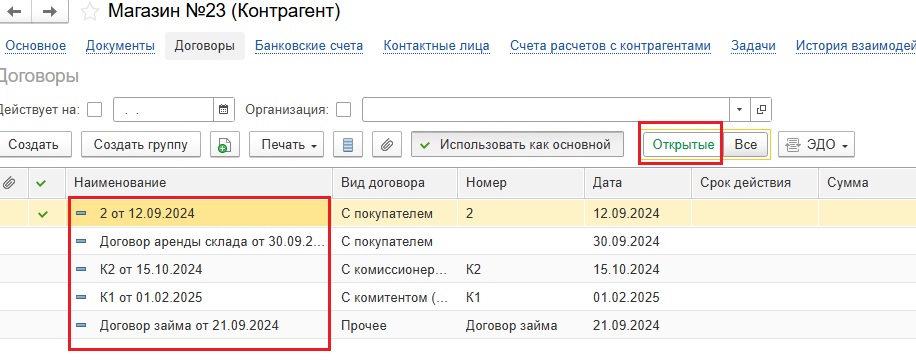Screen dimensions: 916x361
Task: Click row icon of К1 от 01.02.2025
Action: (x=81, y=297)
